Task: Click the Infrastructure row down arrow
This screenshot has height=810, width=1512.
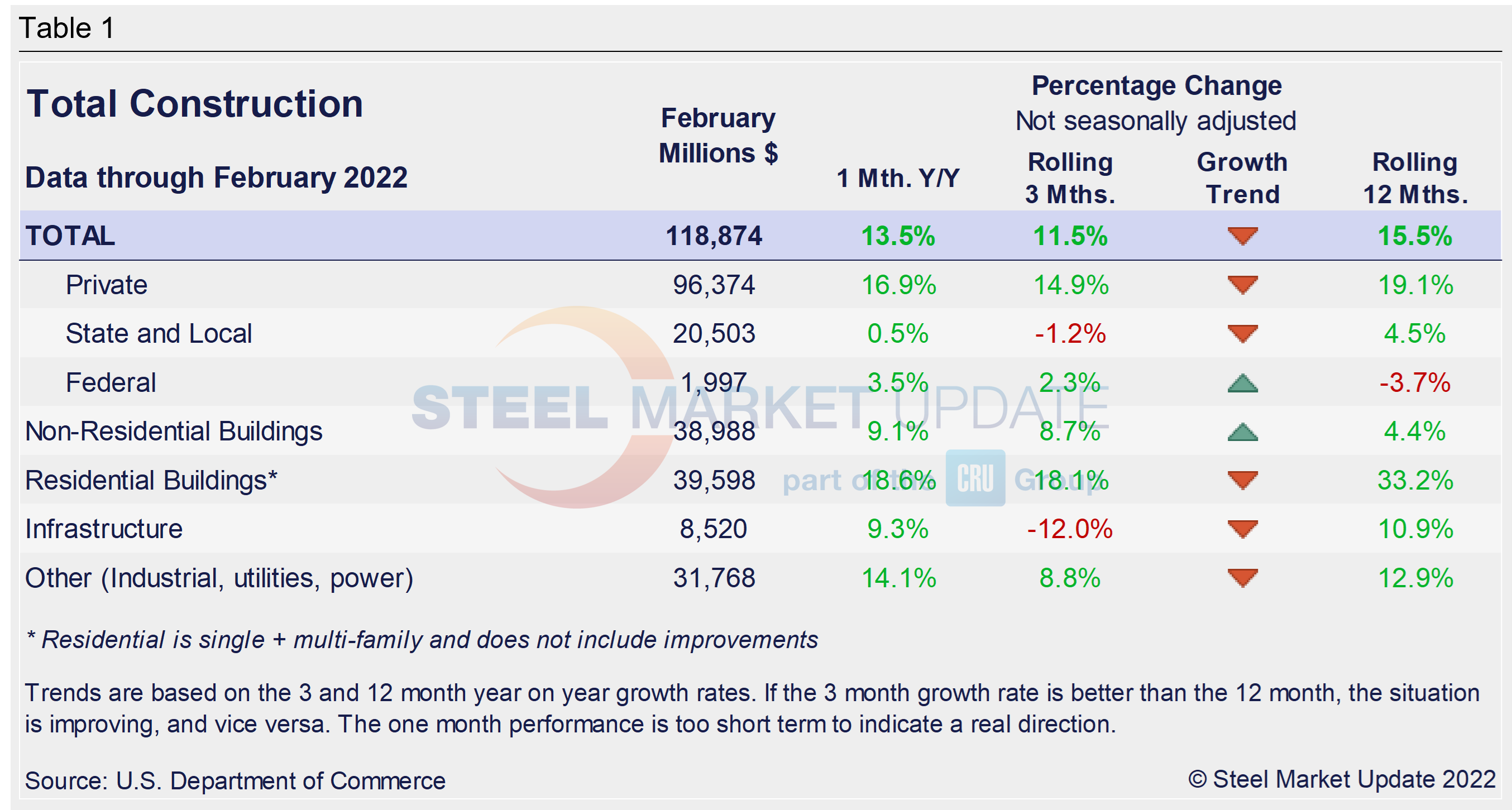Action: coord(1242,529)
